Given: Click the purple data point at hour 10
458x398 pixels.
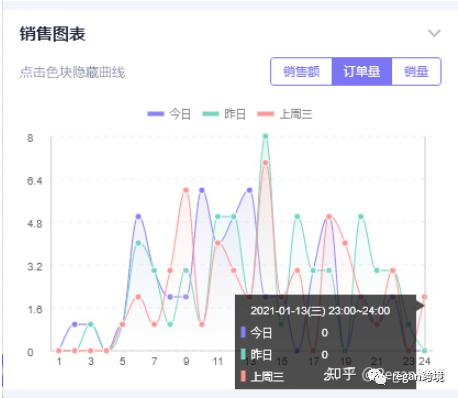Looking at the screenshot, I should pos(202,190).
